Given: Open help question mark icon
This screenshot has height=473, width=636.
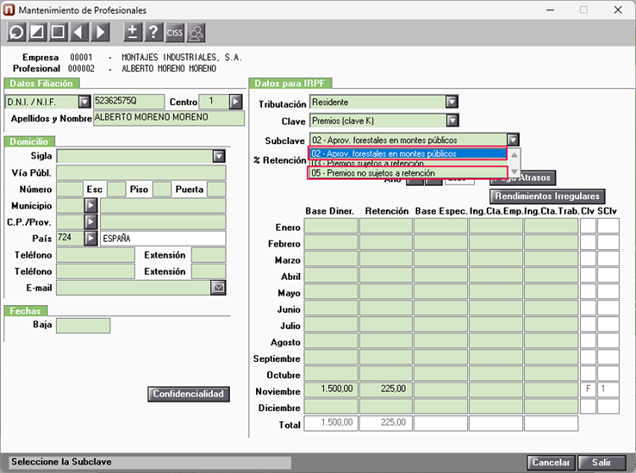Looking at the screenshot, I should pos(154,32).
